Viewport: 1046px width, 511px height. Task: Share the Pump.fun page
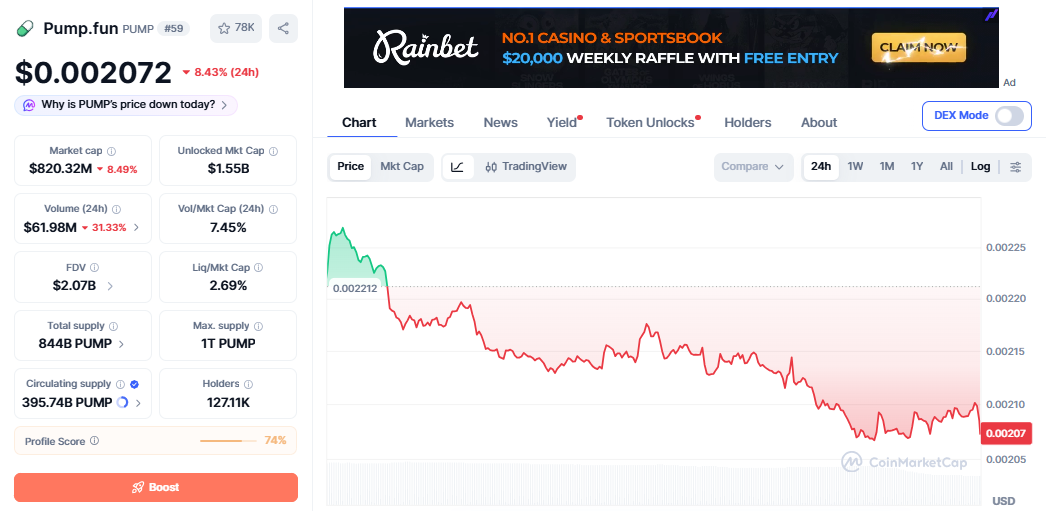click(x=284, y=28)
